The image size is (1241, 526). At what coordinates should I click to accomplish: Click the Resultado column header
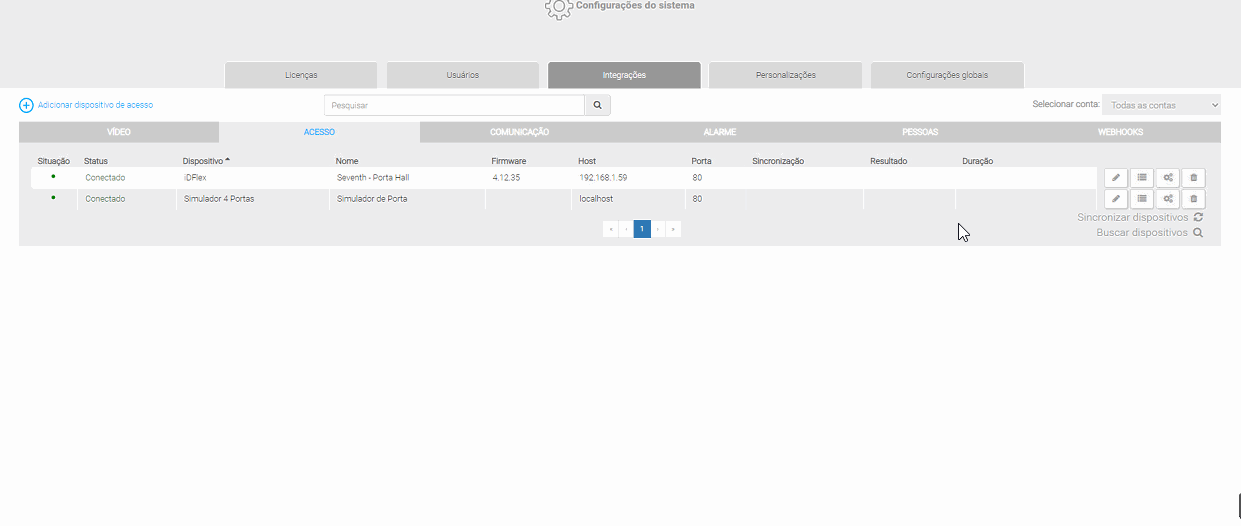889,161
